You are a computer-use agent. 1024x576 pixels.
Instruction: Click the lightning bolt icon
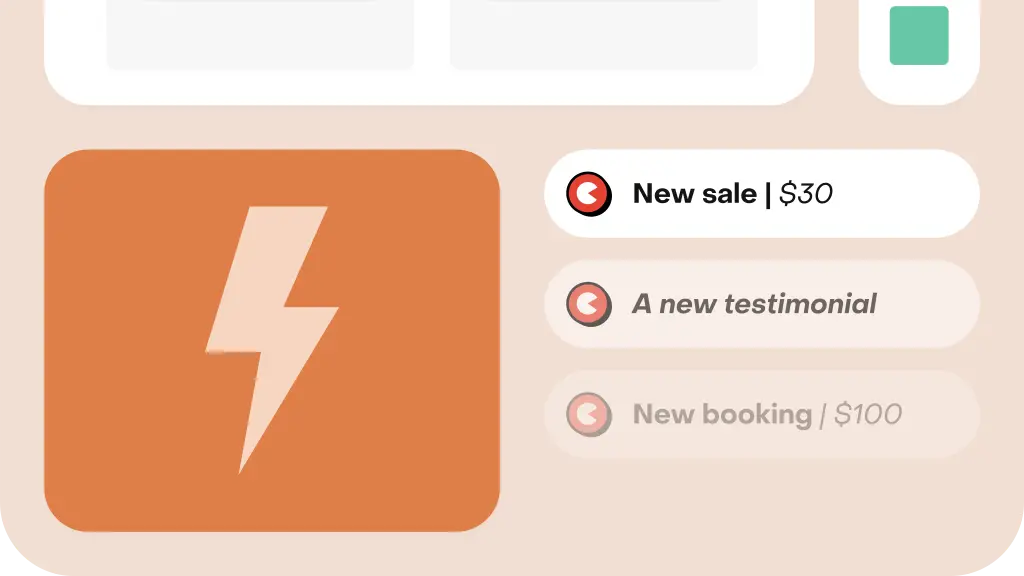click(272, 340)
